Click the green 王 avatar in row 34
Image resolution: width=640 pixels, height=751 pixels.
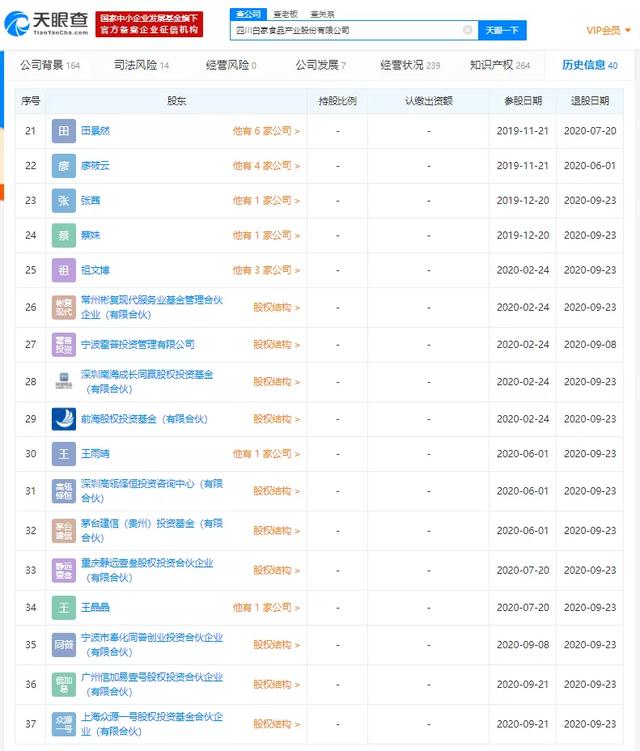tap(64, 607)
